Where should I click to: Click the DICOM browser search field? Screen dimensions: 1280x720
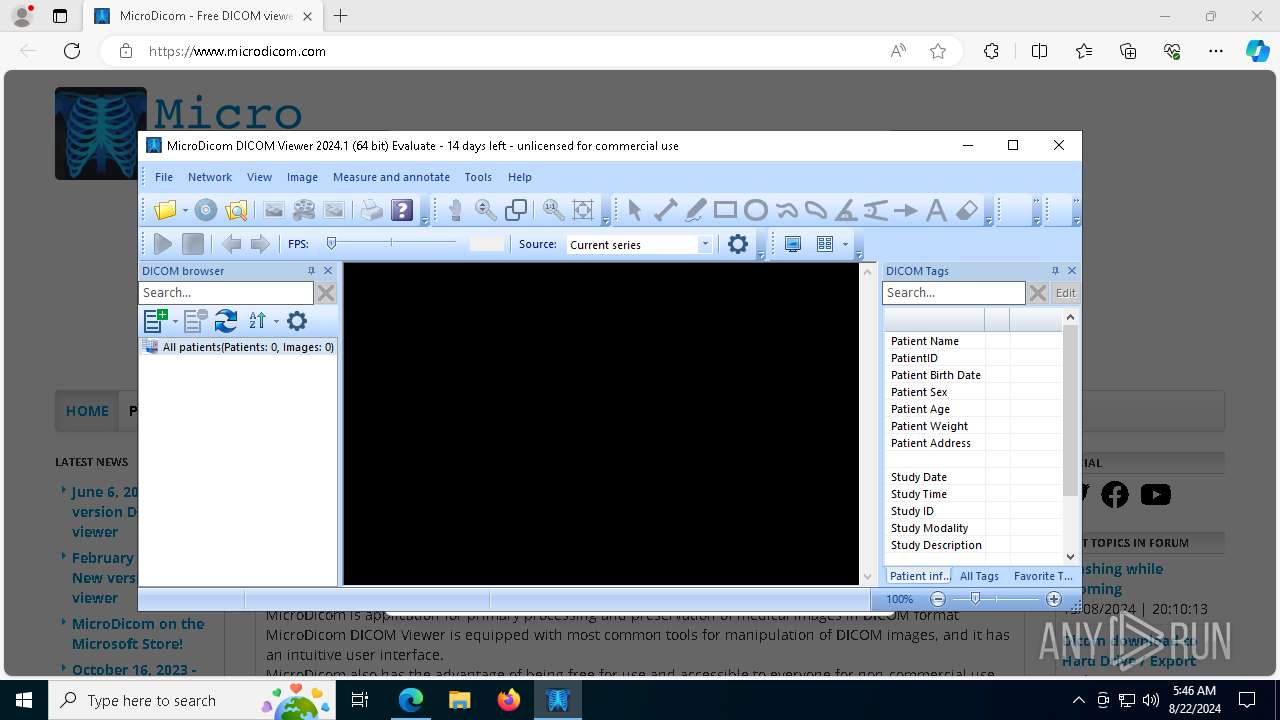pos(226,293)
